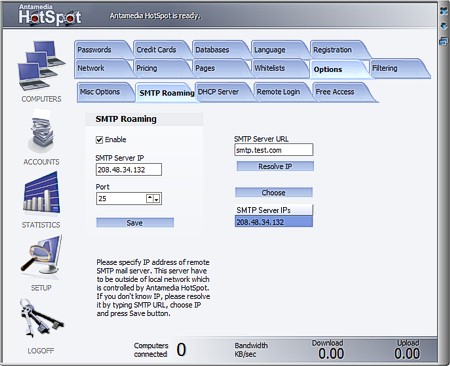
Task: Click the Choose button
Action: coord(274,192)
